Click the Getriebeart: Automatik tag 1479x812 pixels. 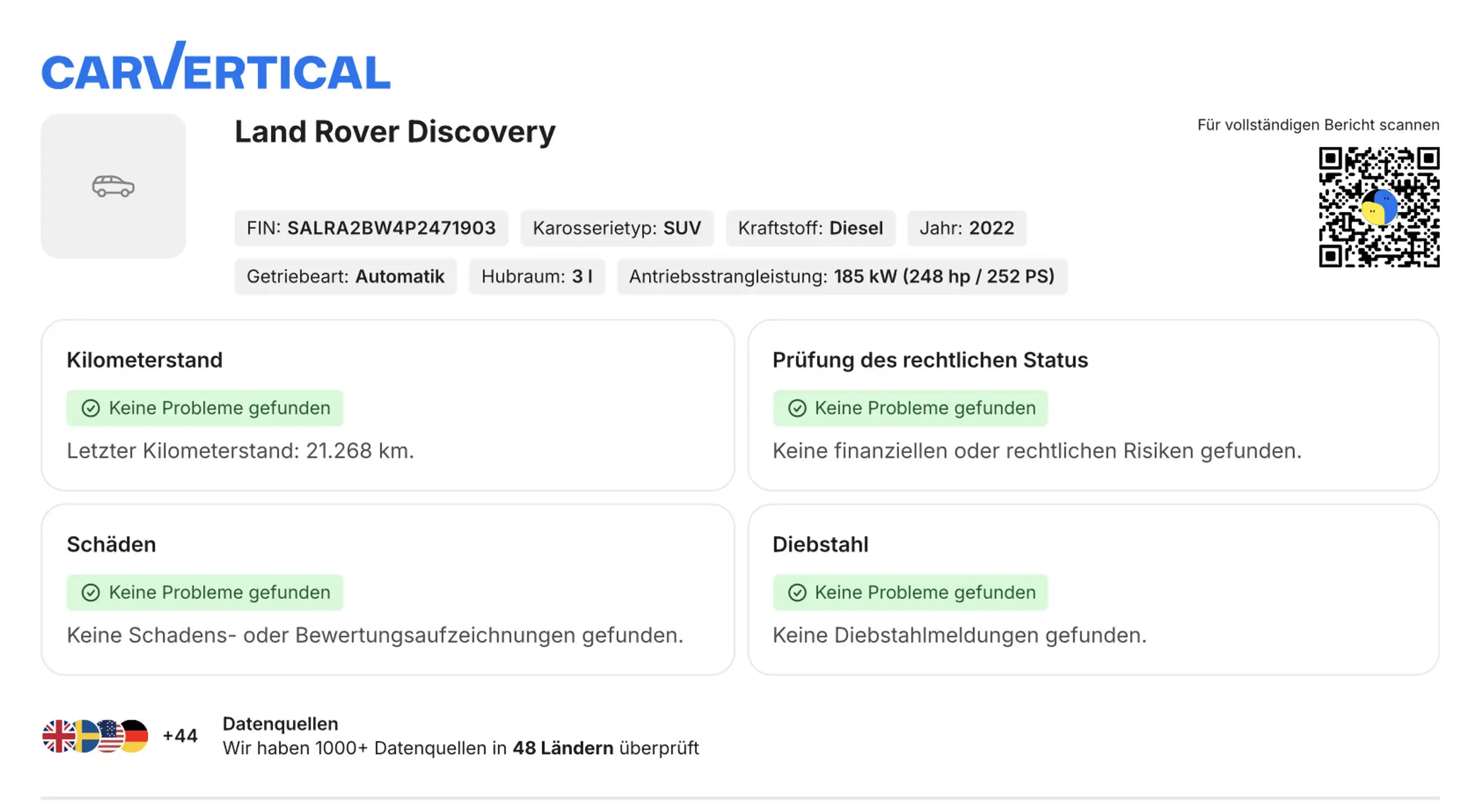[x=345, y=277]
